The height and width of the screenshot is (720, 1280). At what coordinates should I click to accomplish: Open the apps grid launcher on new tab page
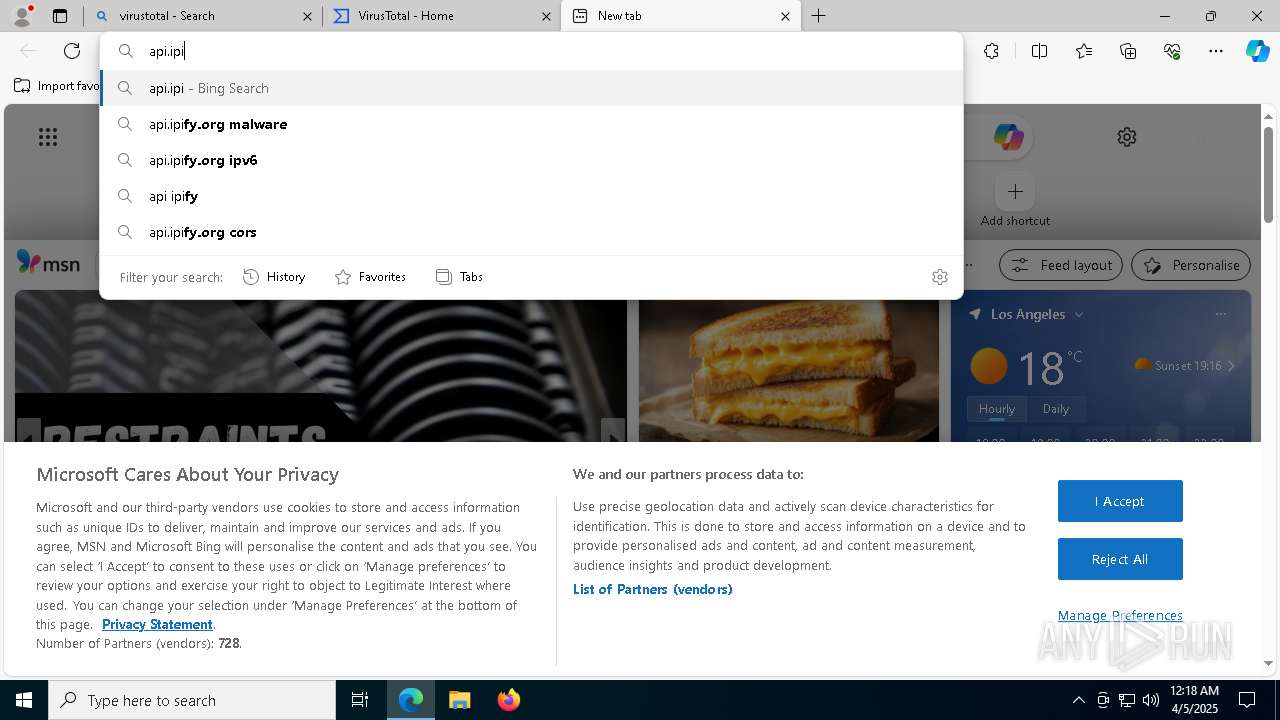click(x=48, y=137)
